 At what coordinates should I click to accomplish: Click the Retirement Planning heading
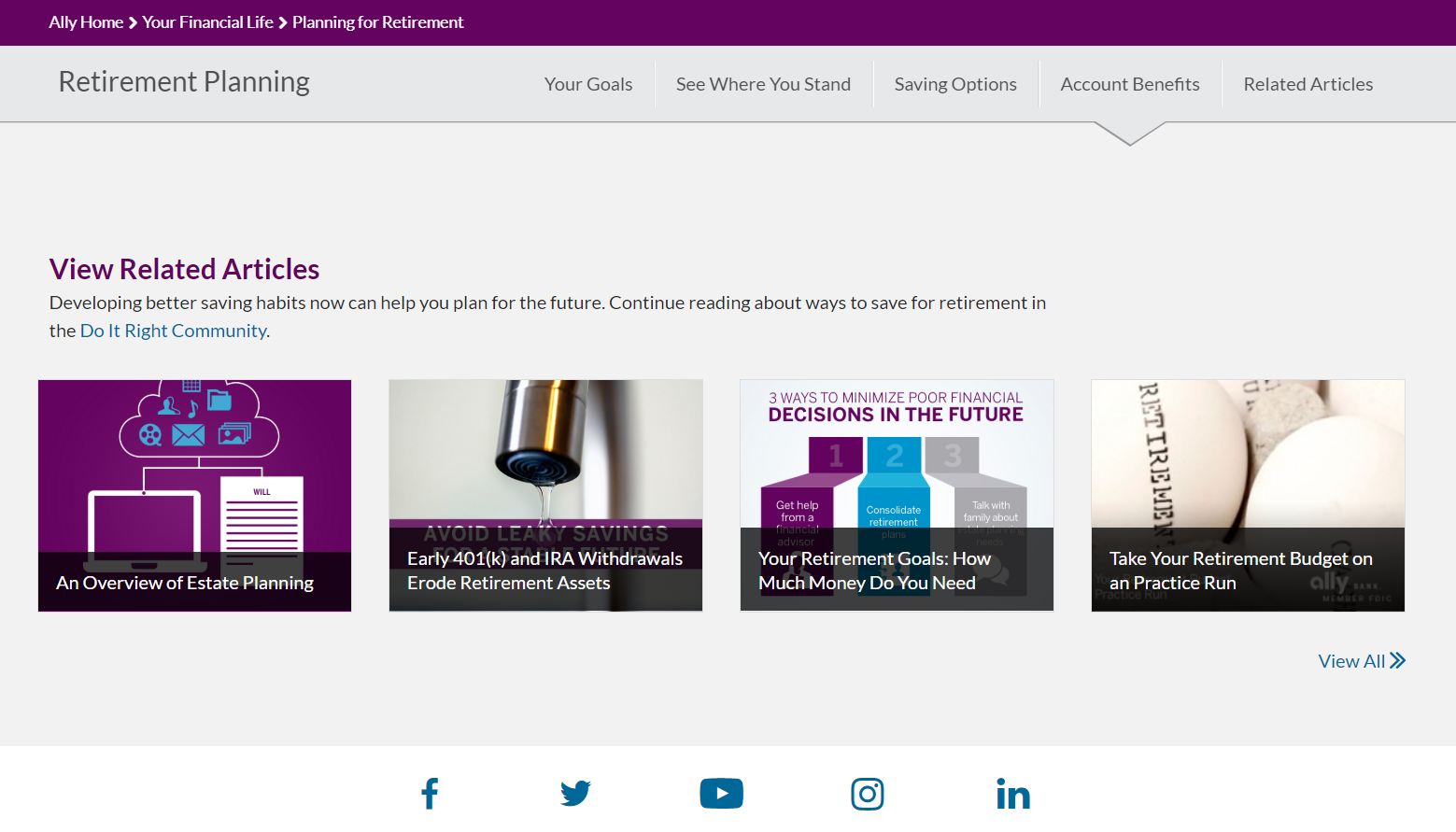(x=184, y=82)
